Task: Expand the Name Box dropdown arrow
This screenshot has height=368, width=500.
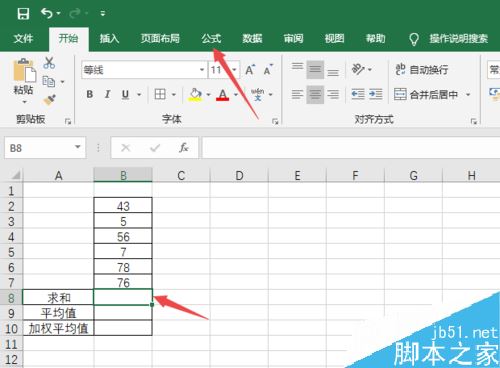Action: (78, 147)
